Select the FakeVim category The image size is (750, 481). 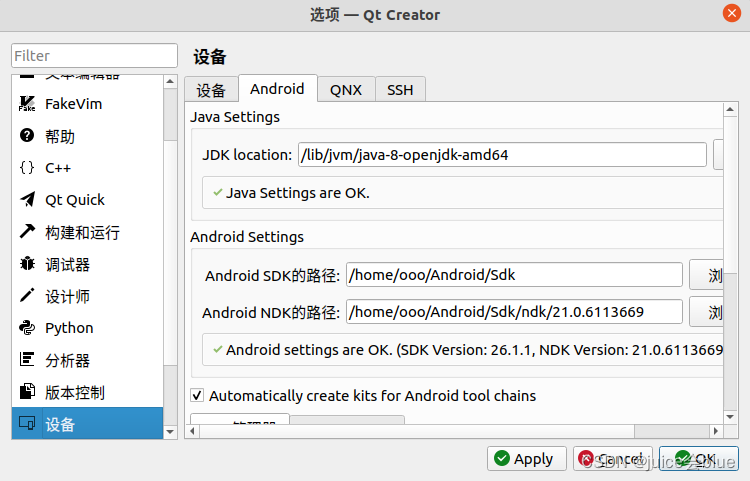click(x=88, y=104)
